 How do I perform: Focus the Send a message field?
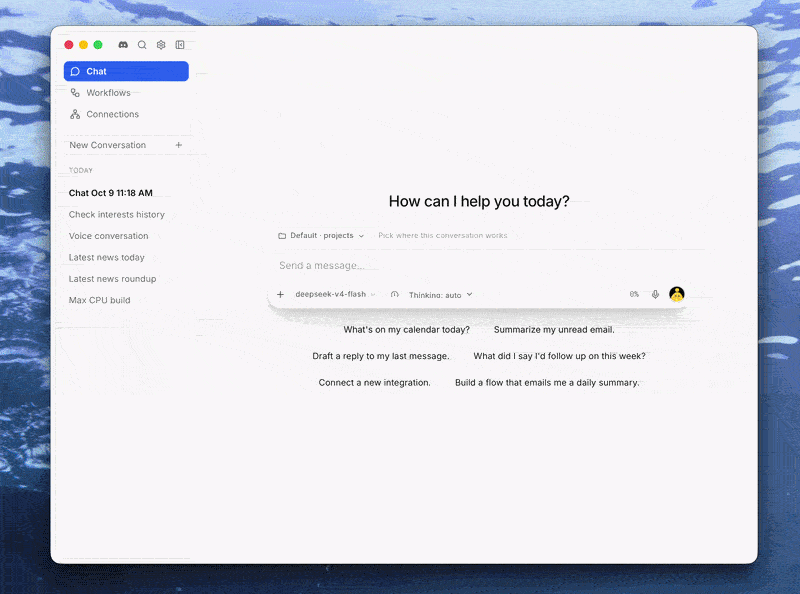click(480, 265)
